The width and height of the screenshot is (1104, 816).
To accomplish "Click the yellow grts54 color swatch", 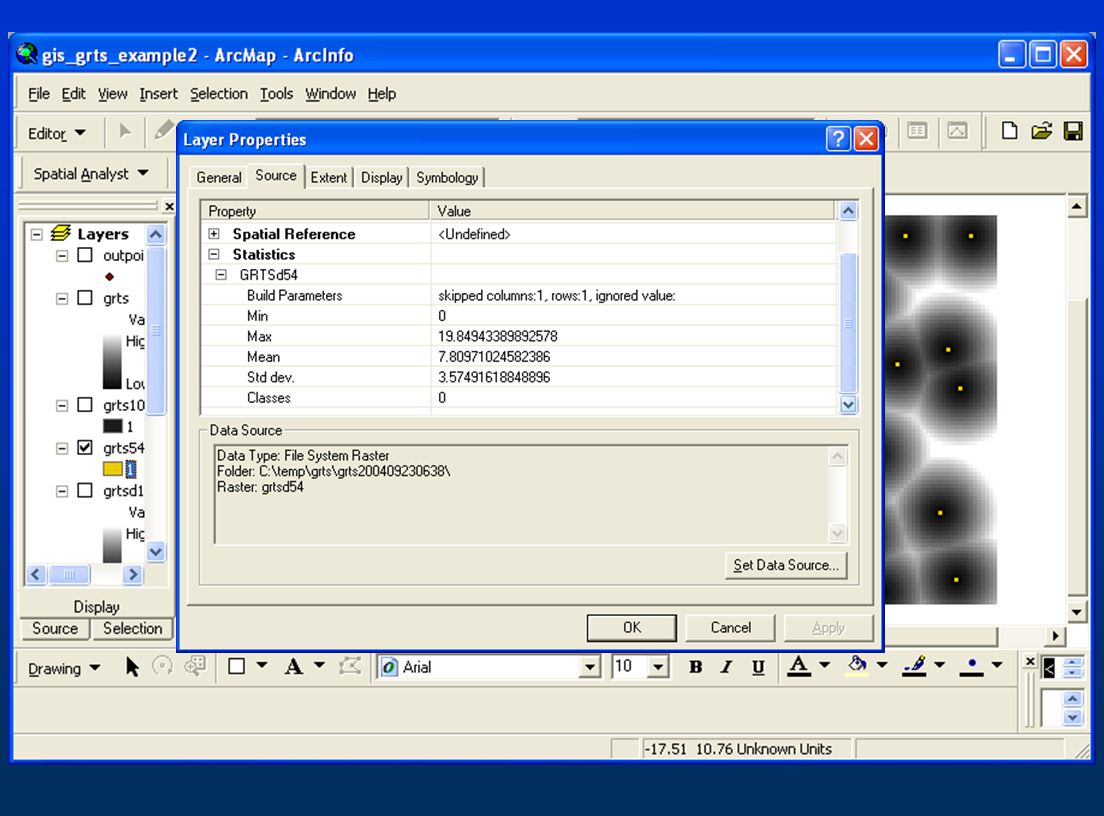I will 113,468.
